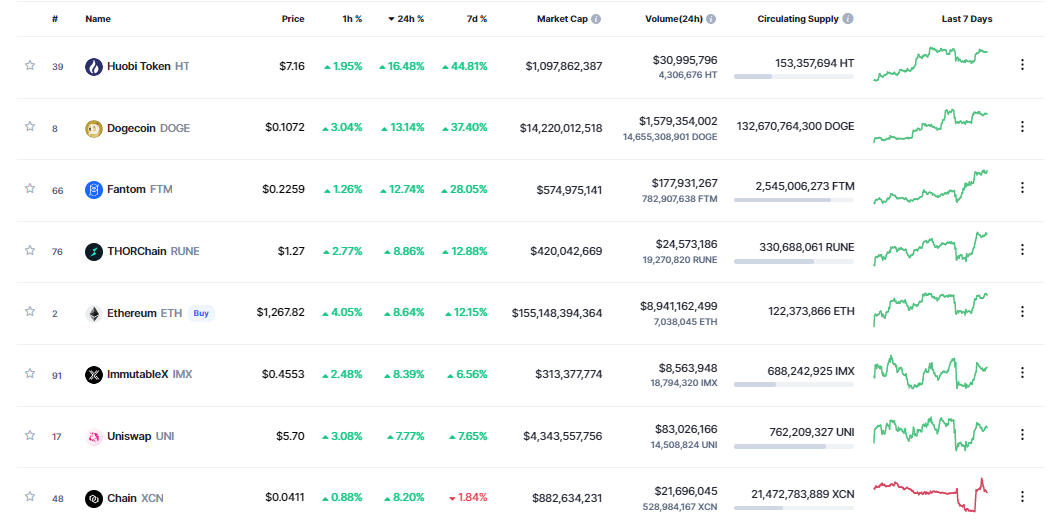
Task: Open the Huobi Token HT name link
Action: [x=148, y=66]
